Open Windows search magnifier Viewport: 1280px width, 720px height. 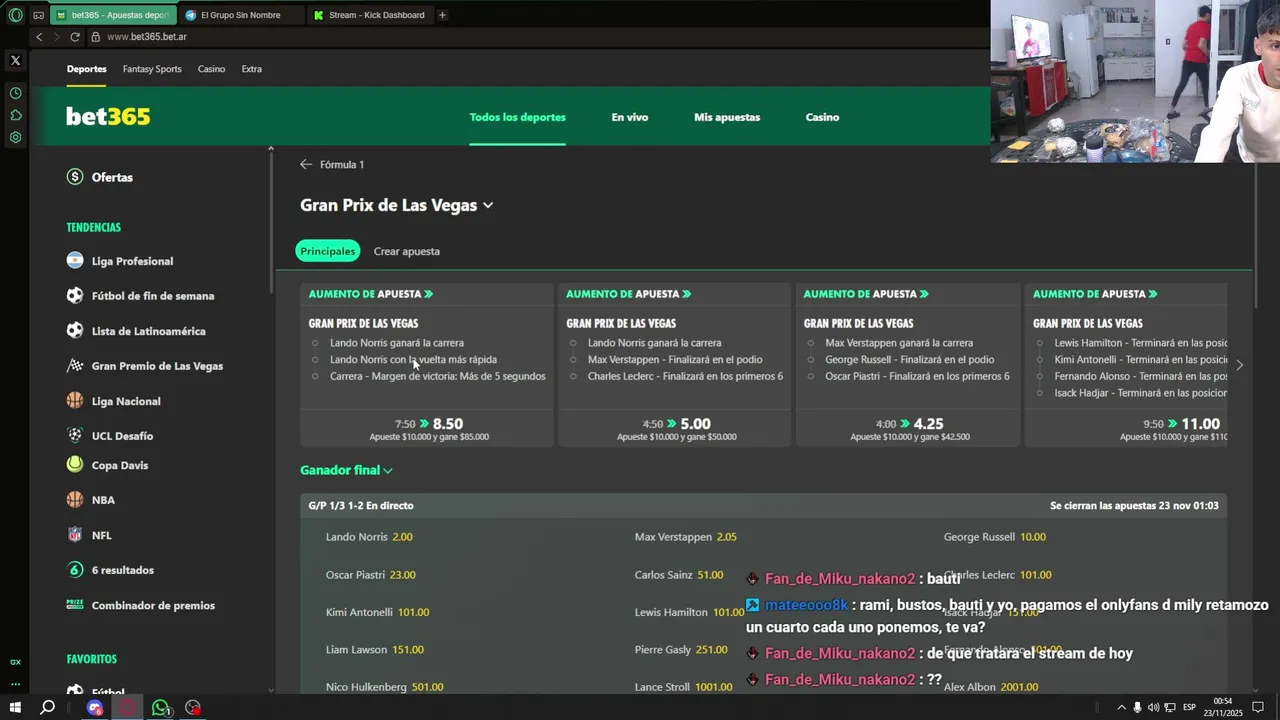[x=47, y=708]
